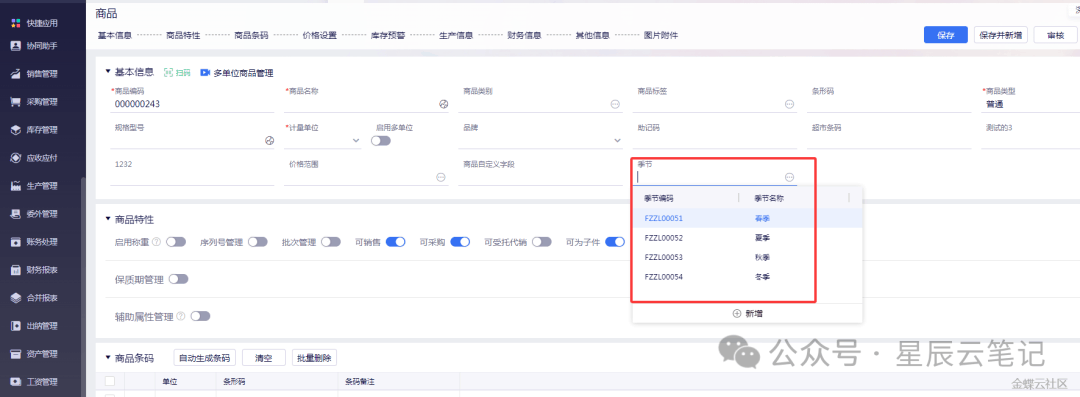Click help icon next to 启用称重
The height and width of the screenshot is (397, 1080).
coord(156,242)
